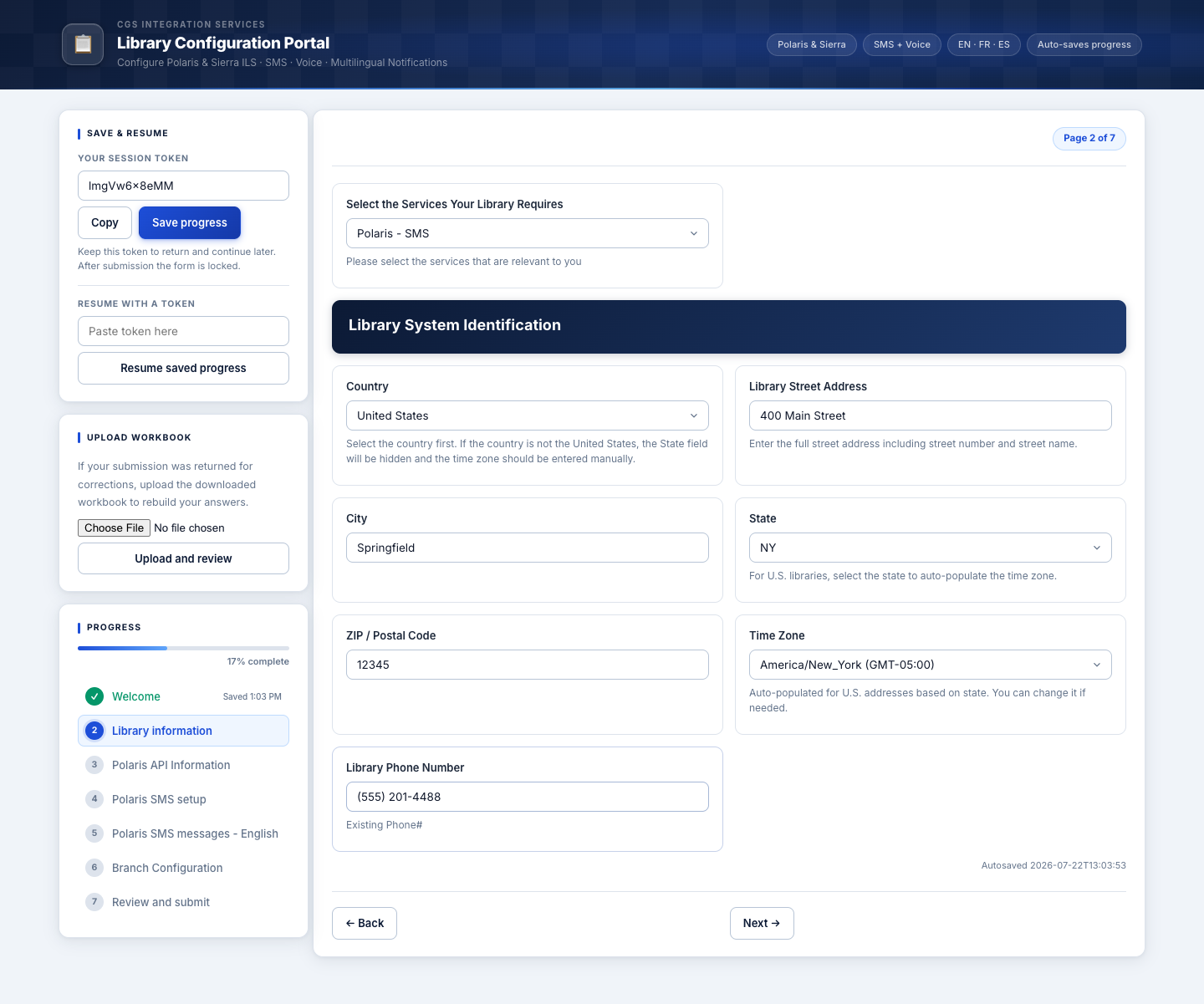Viewport: 1204px width, 1004px height.
Task: Click Page 2 of 7 badge
Action: [x=1089, y=138]
